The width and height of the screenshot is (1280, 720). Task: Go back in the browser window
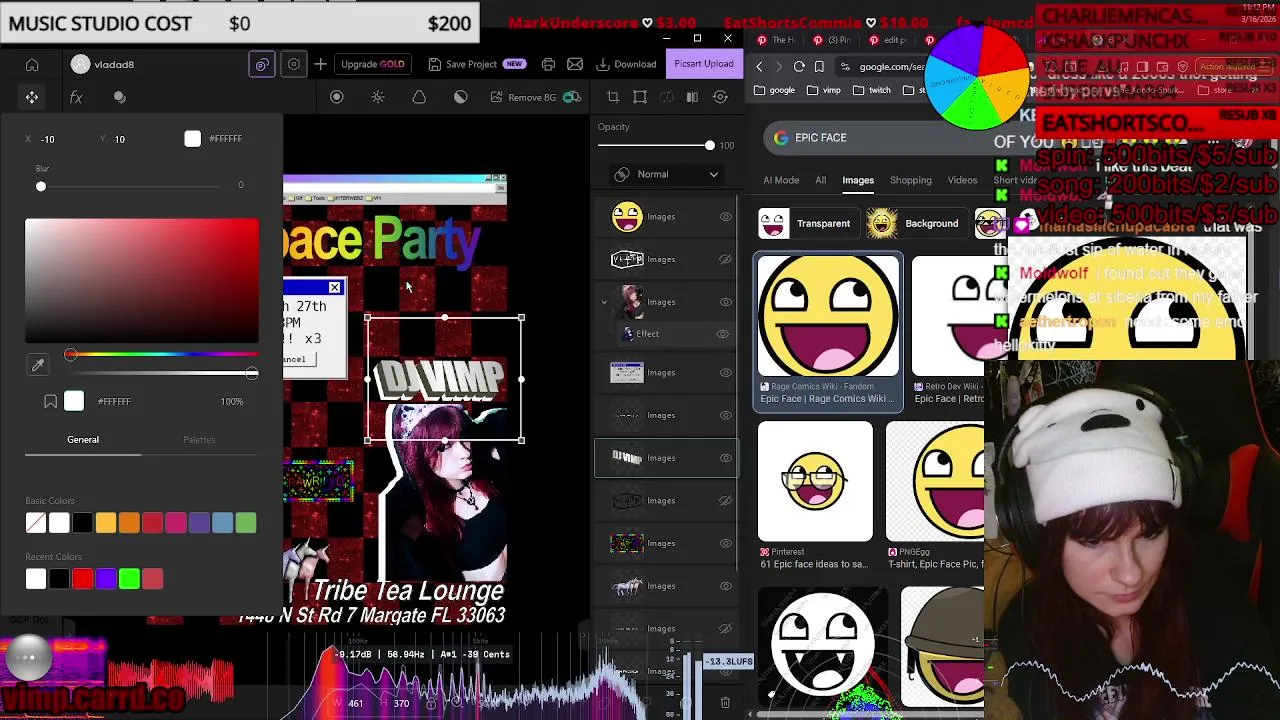[x=759, y=67]
